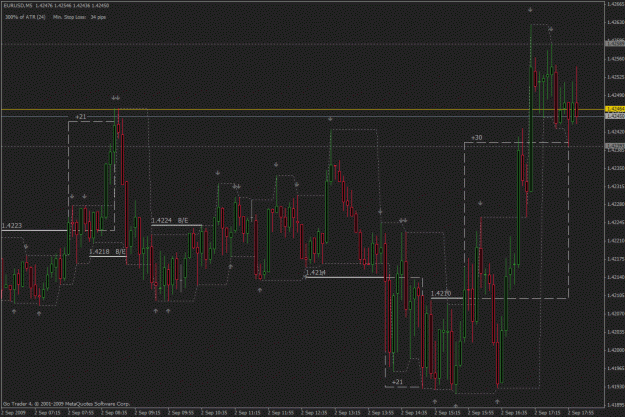Image resolution: width=625 pixels, height=417 pixels.
Task: Click 1.42525 on the price scale
Action: tap(616, 77)
